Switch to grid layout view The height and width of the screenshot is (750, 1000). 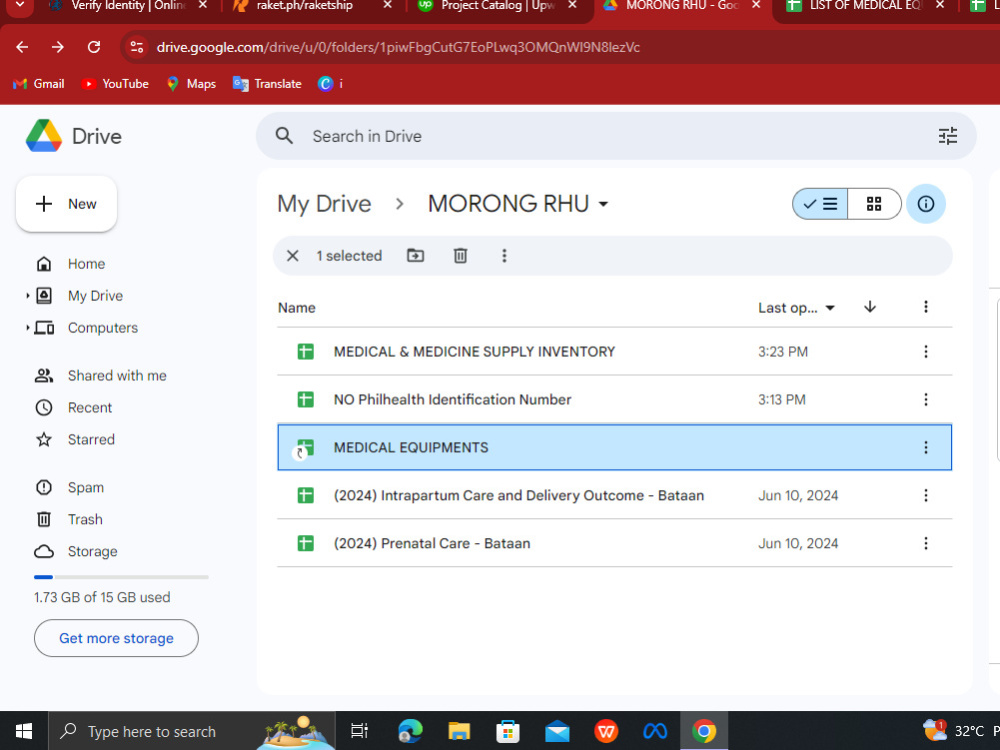coord(874,204)
